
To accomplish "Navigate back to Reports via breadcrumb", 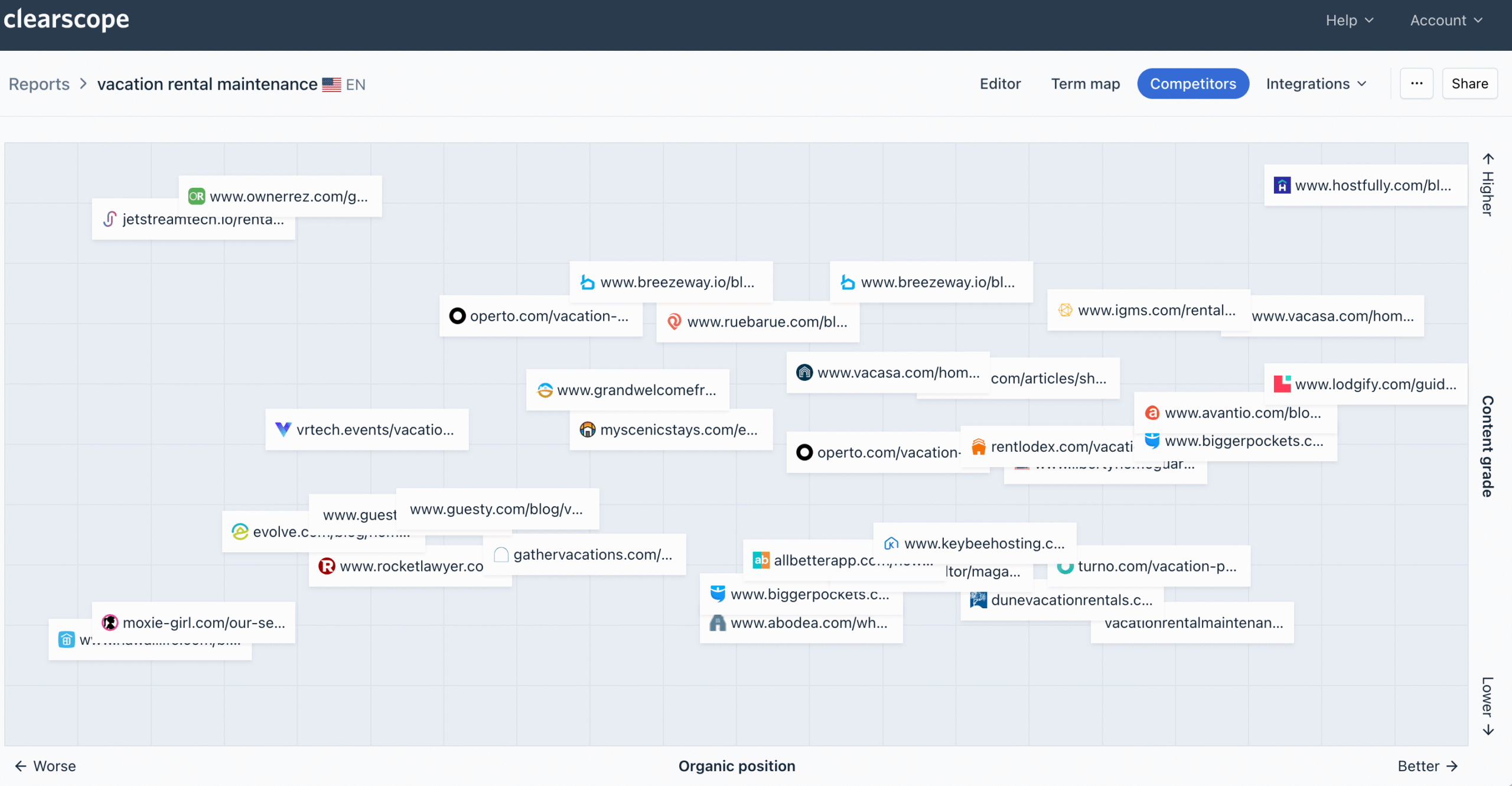I will (38, 83).
